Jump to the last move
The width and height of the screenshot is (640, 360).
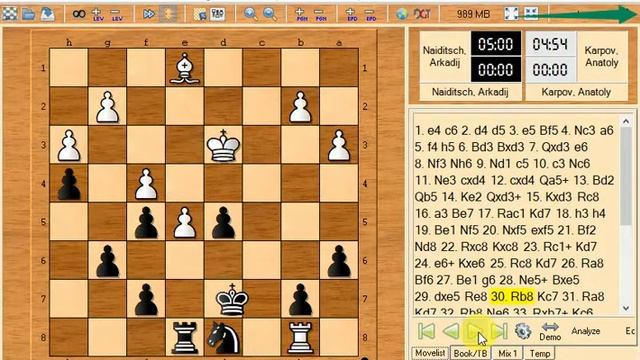[500, 331]
